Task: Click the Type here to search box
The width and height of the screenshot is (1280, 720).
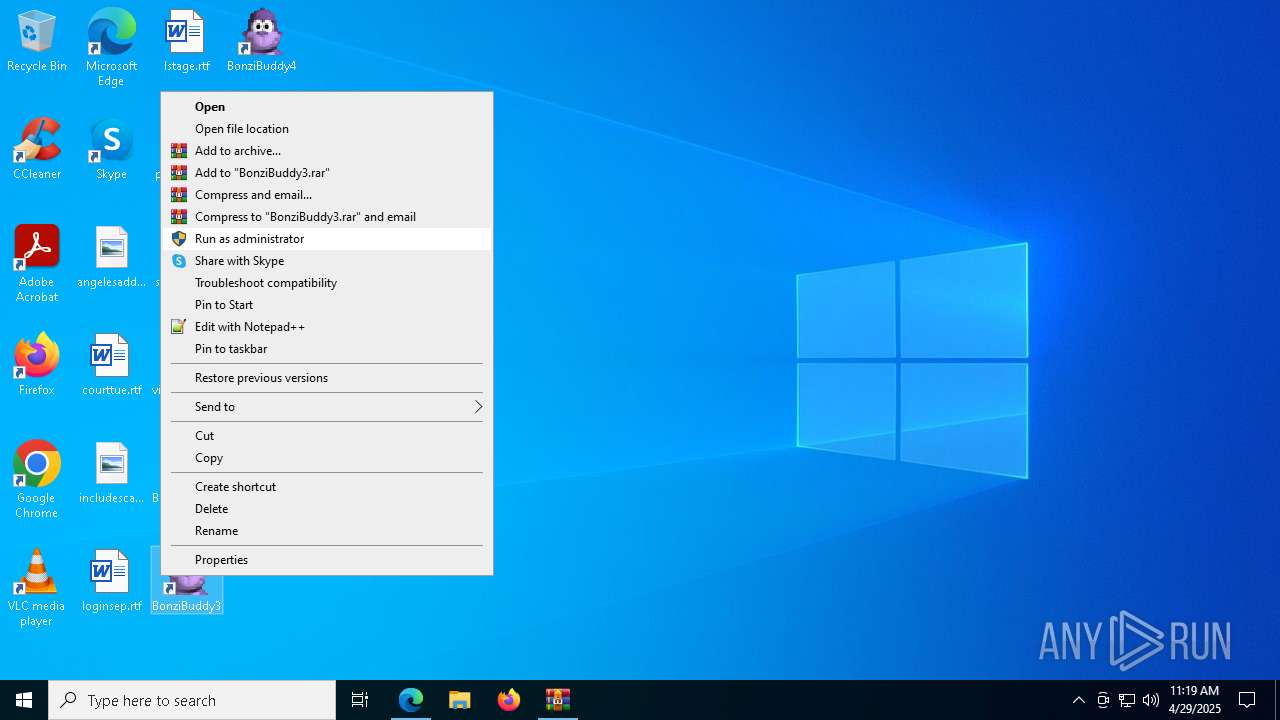Action: (192, 700)
